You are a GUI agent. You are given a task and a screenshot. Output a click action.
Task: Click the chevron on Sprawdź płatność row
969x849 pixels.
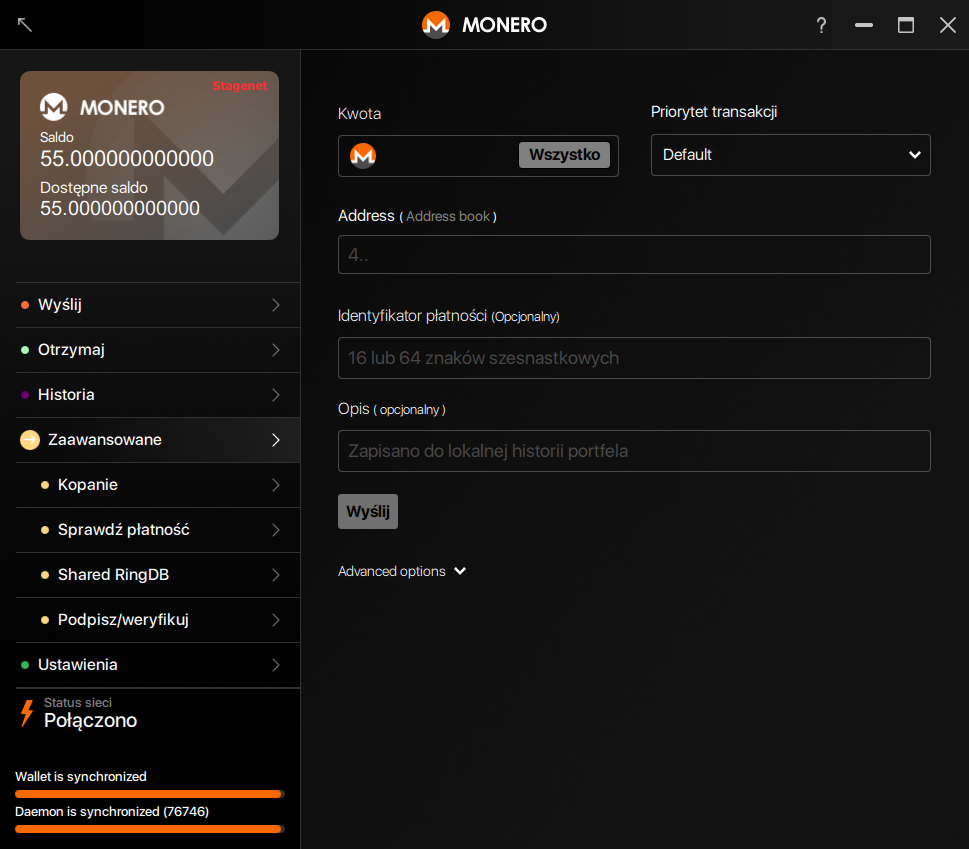pyautogui.click(x=276, y=530)
